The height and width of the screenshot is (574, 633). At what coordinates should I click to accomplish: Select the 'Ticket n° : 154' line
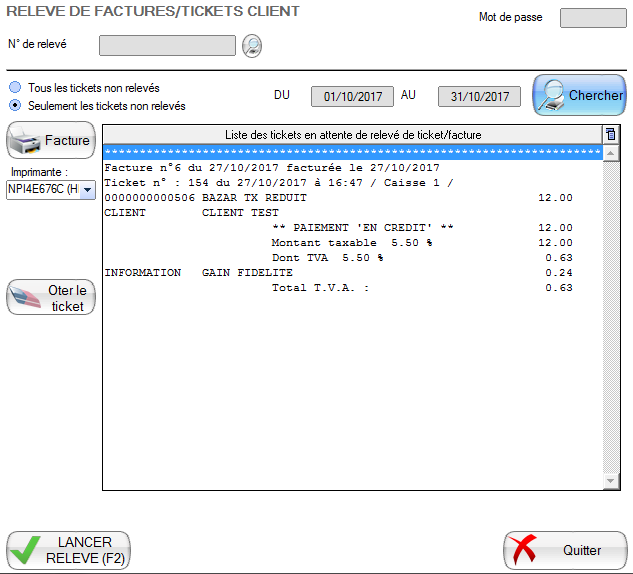pos(278,183)
